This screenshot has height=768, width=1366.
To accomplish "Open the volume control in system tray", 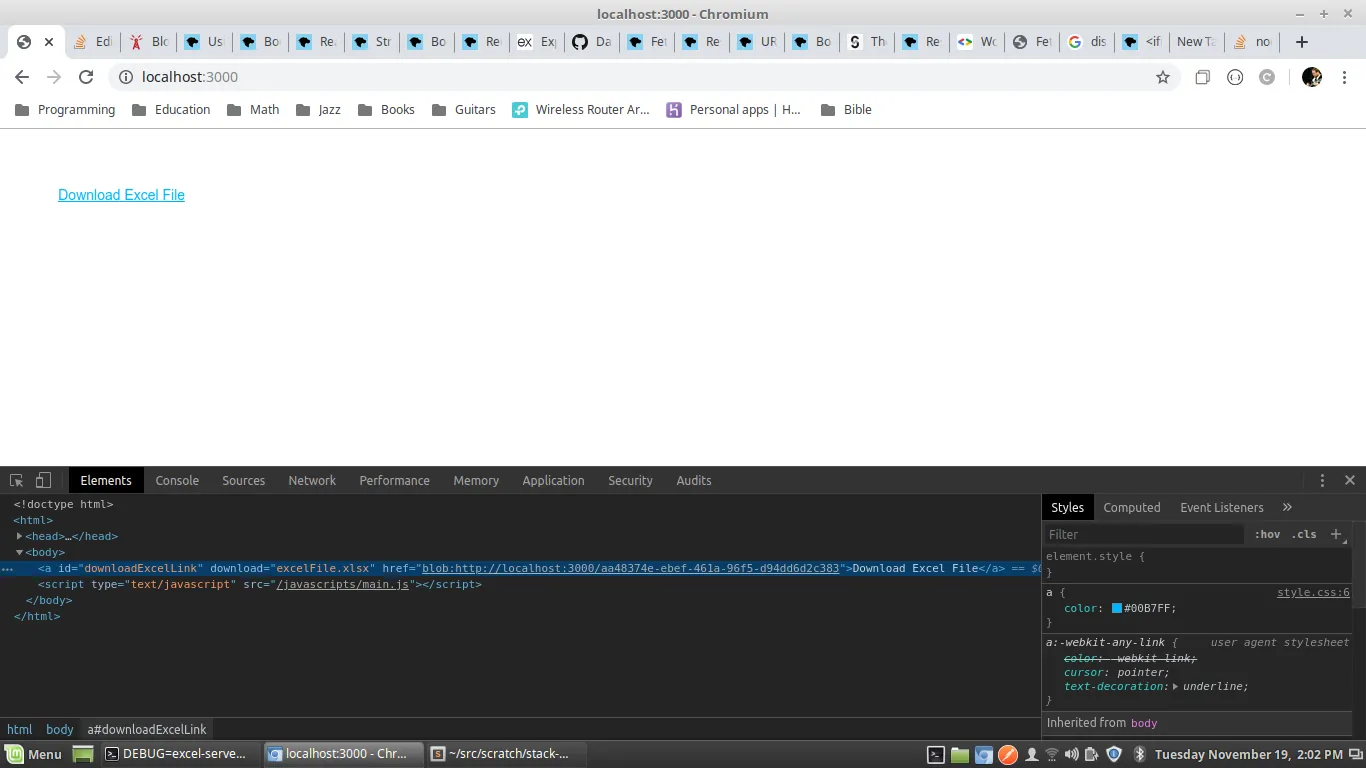I will 1071,754.
